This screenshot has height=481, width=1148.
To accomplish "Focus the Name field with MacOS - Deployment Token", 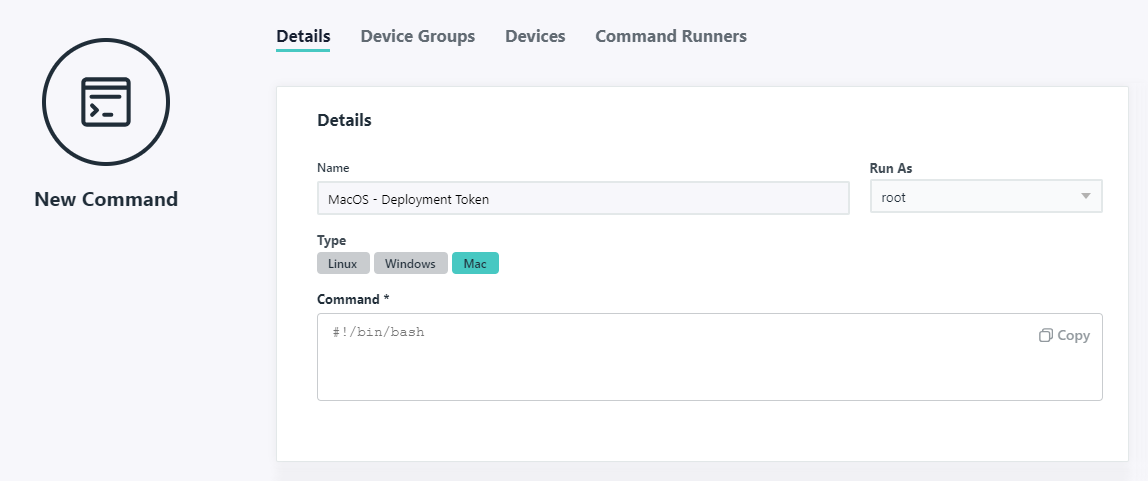I will point(582,198).
